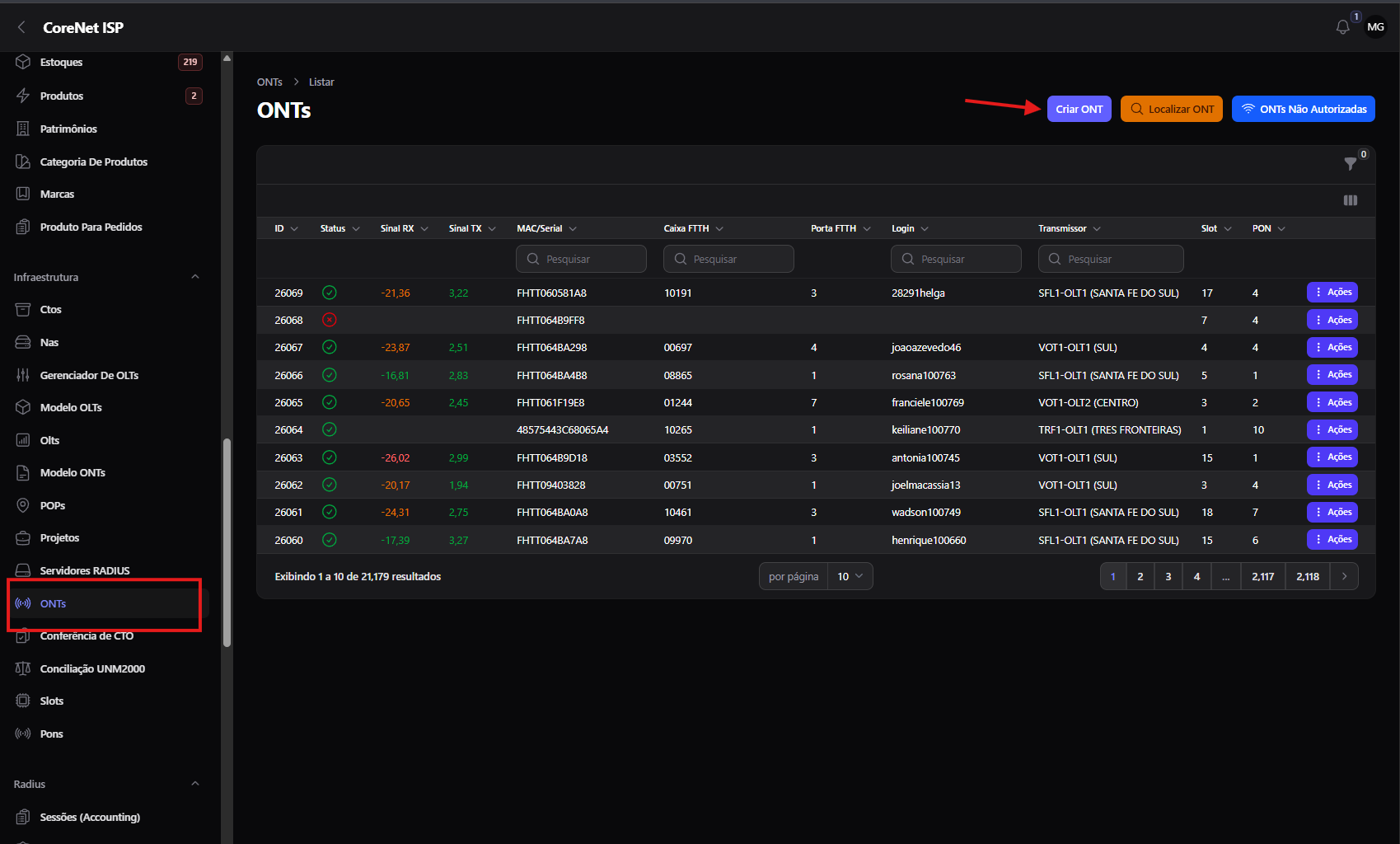The width and height of the screenshot is (1400, 844).
Task: Select the Estoques sidebar icon
Action: tap(23, 62)
